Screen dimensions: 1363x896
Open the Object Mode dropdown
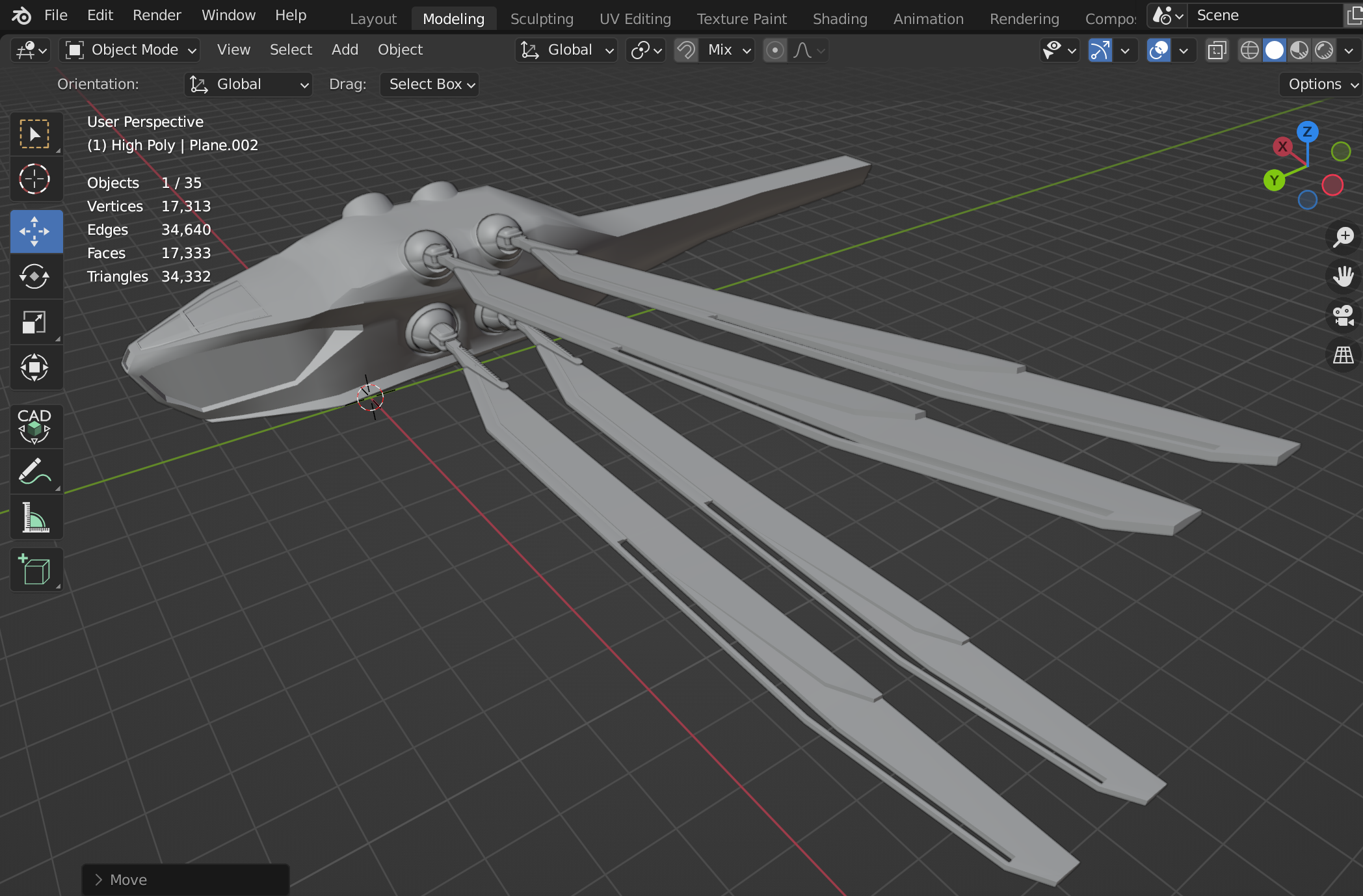[x=130, y=50]
